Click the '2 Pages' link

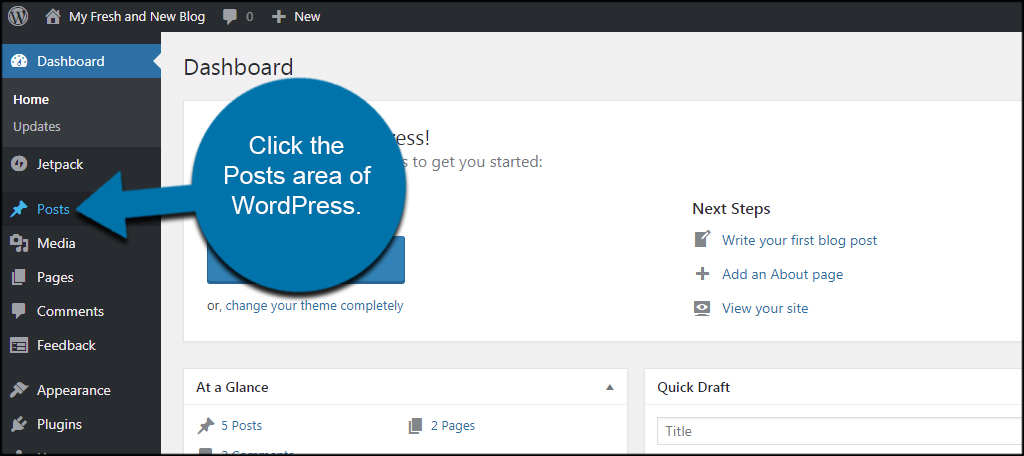(x=453, y=426)
